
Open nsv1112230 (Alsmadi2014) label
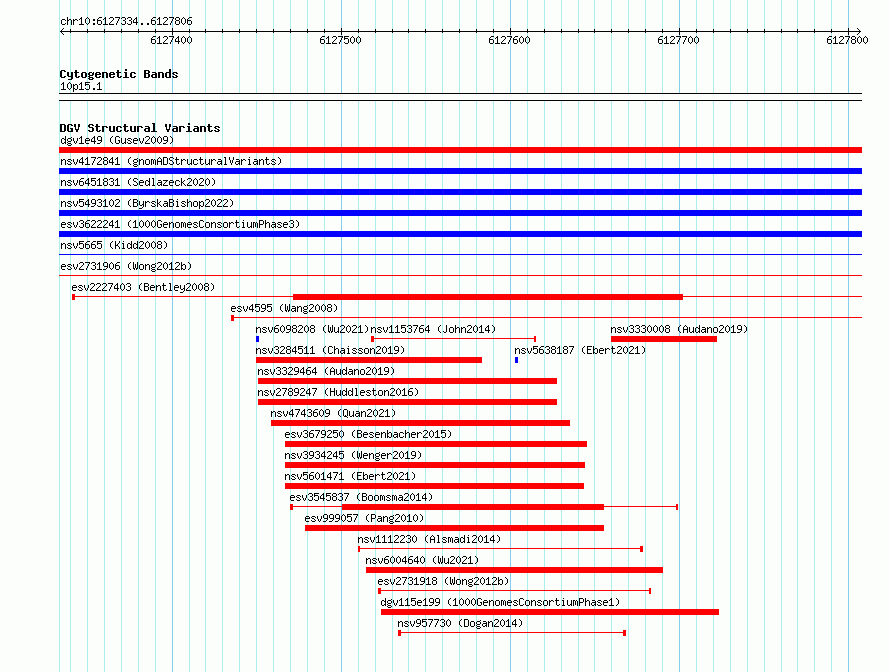click(429, 539)
